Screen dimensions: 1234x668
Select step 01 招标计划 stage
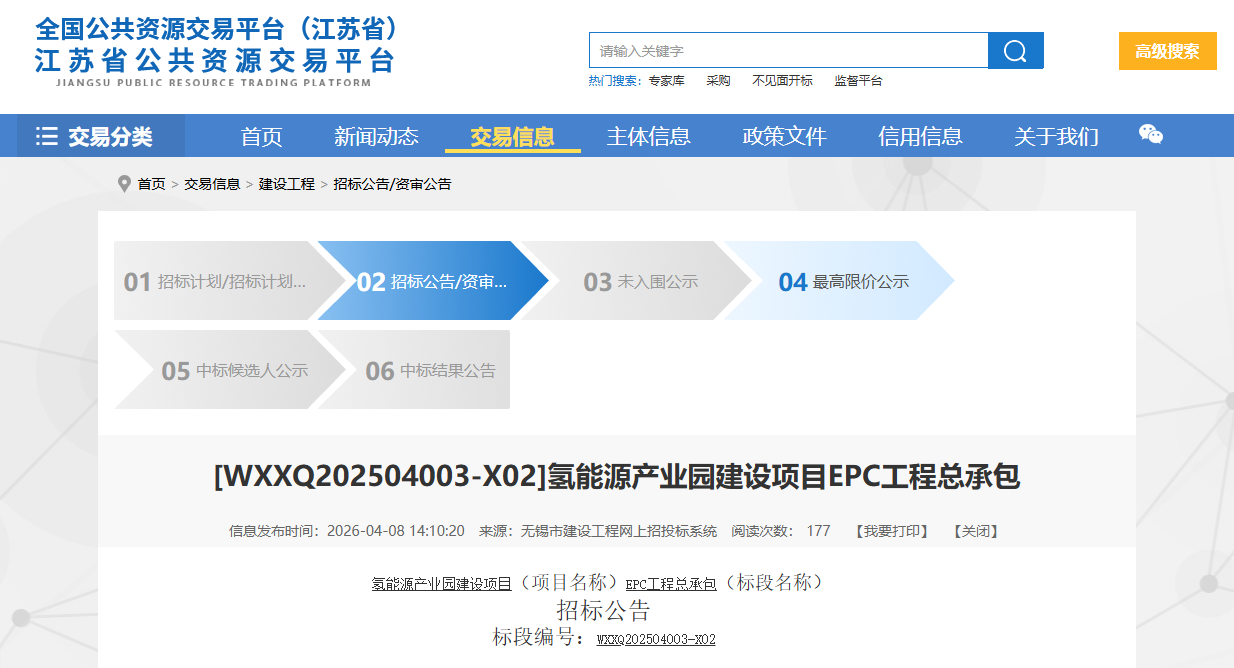[x=214, y=281]
